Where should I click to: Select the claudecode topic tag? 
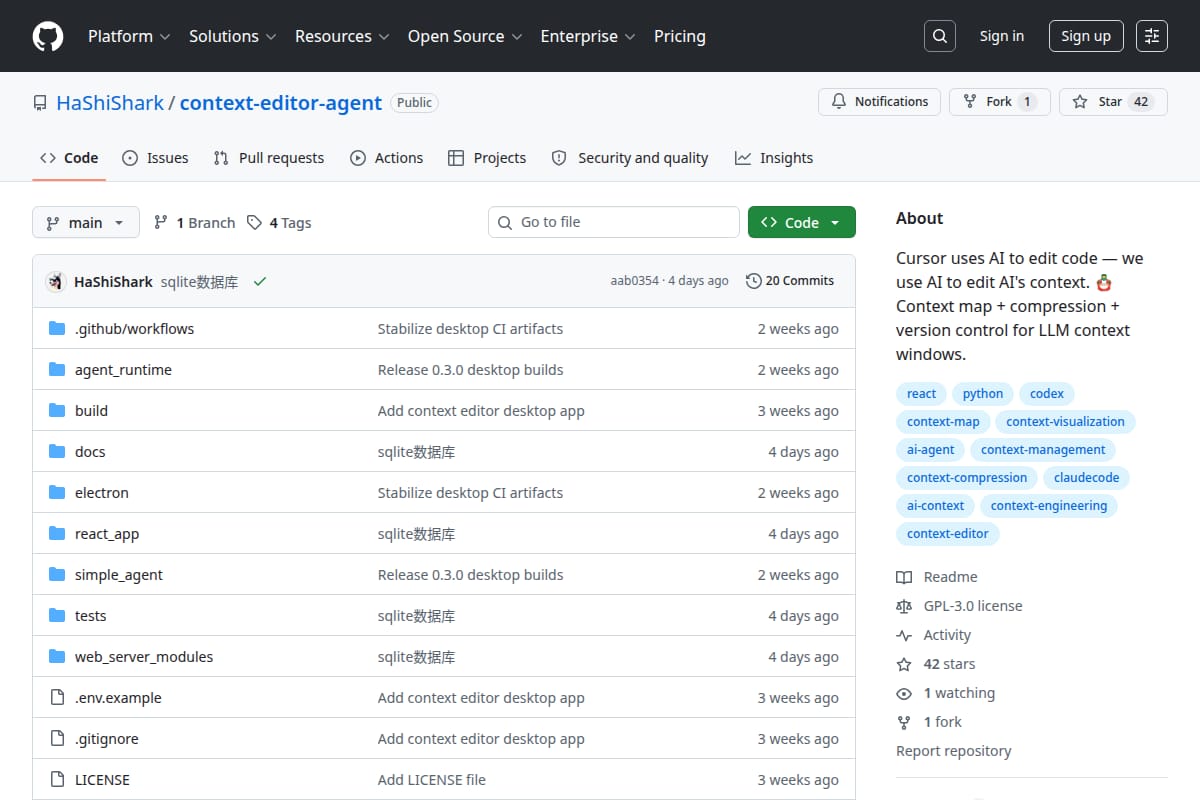[1086, 478]
